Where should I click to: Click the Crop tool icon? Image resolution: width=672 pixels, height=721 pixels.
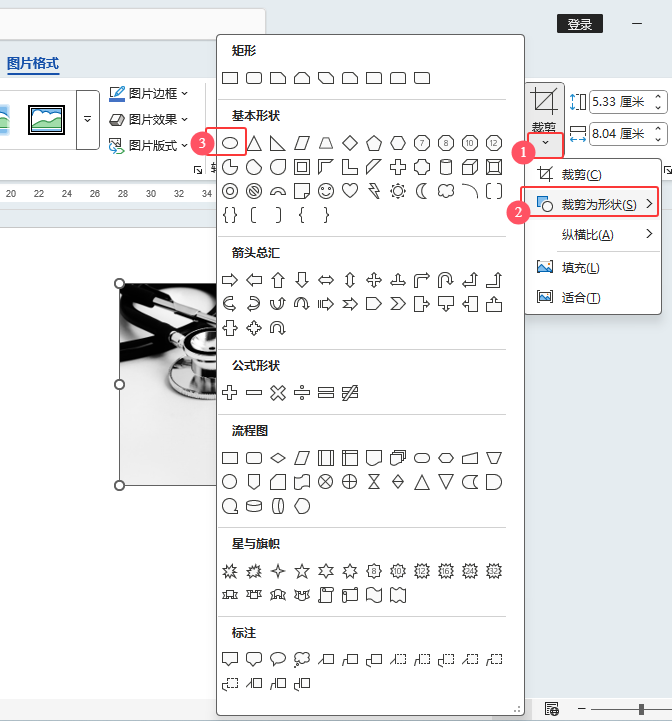pos(544,102)
